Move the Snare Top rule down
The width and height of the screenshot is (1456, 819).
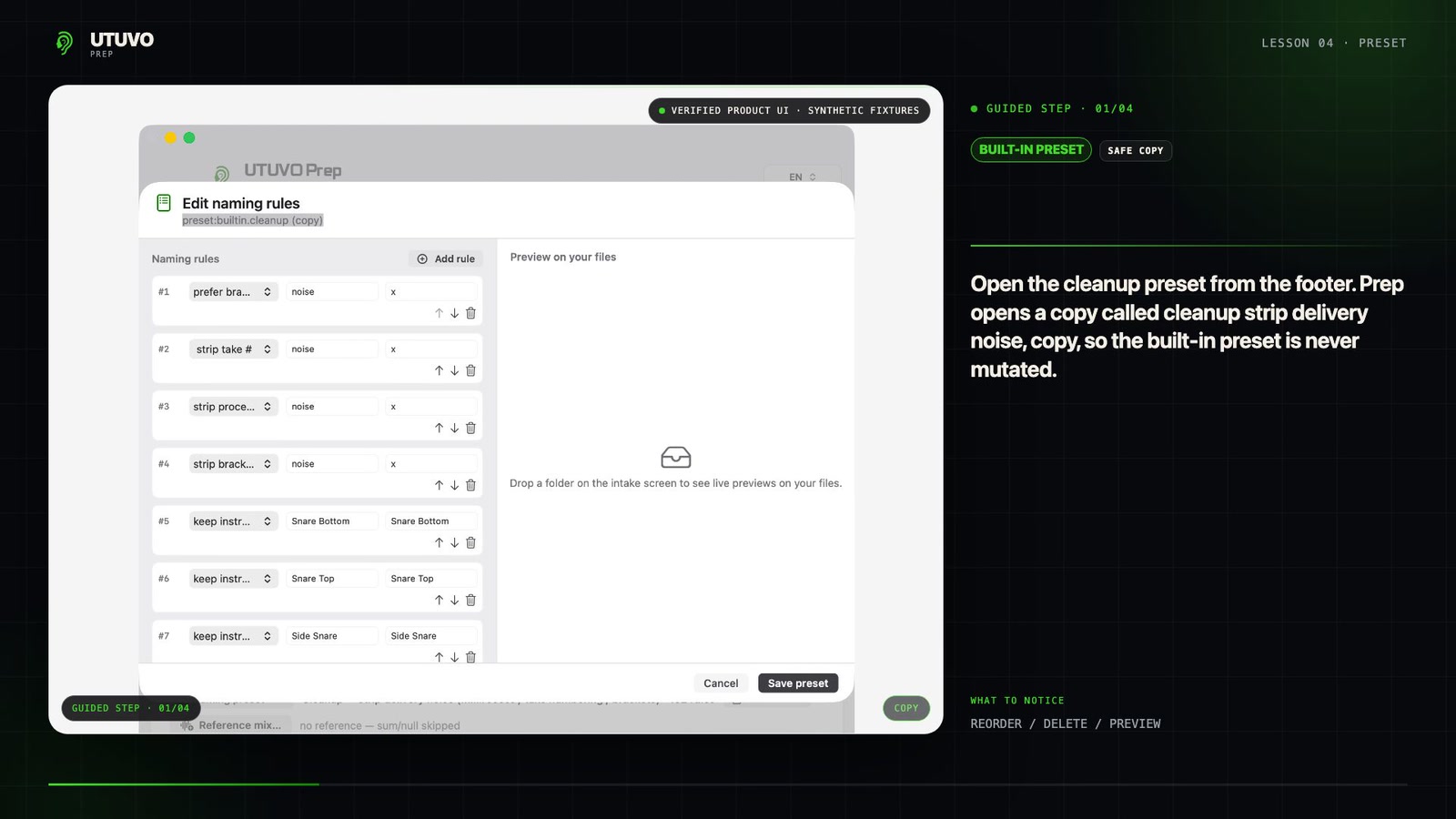(454, 600)
